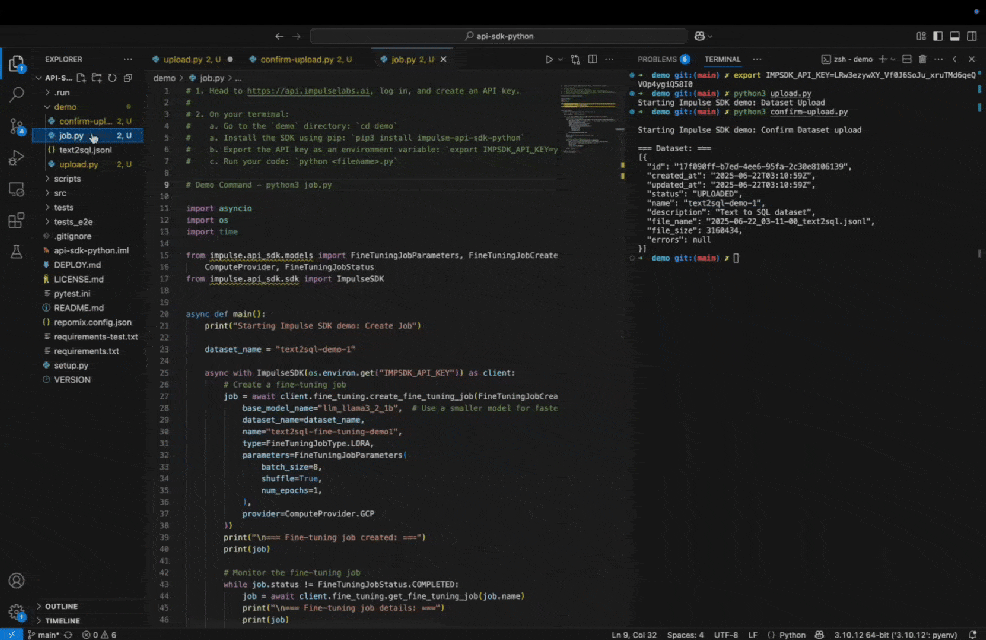
Task: Open text2sql.jsonl in the file tree
Action: (87, 150)
